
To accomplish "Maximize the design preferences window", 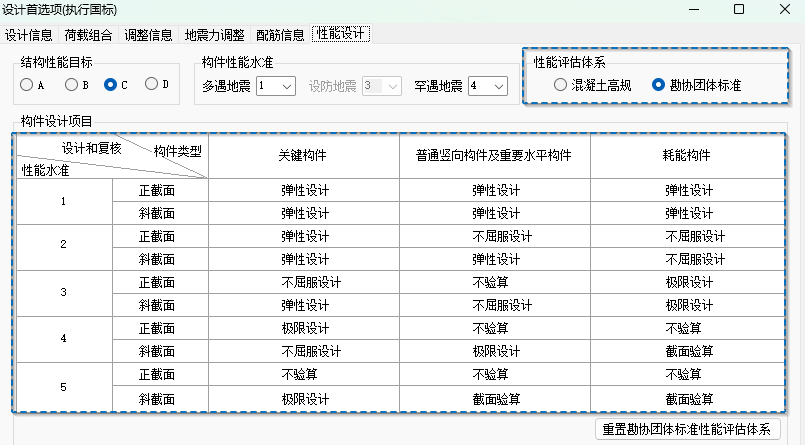I will click(x=739, y=9).
